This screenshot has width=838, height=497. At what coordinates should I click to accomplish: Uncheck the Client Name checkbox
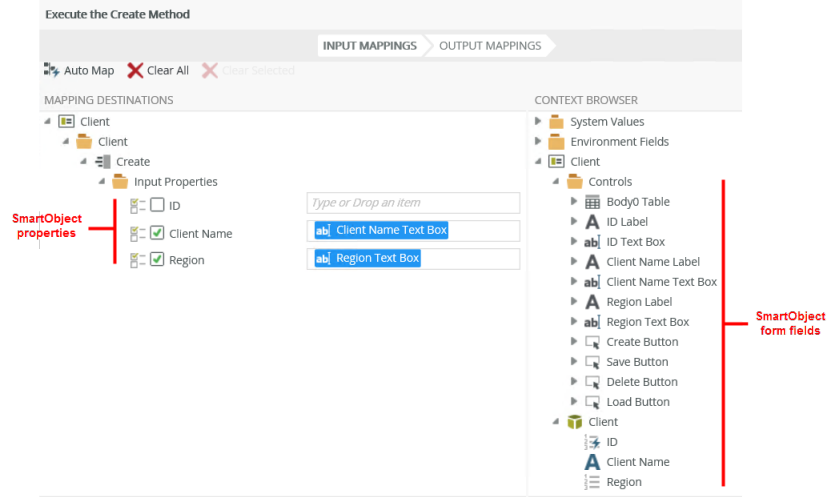tap(157, 234)
